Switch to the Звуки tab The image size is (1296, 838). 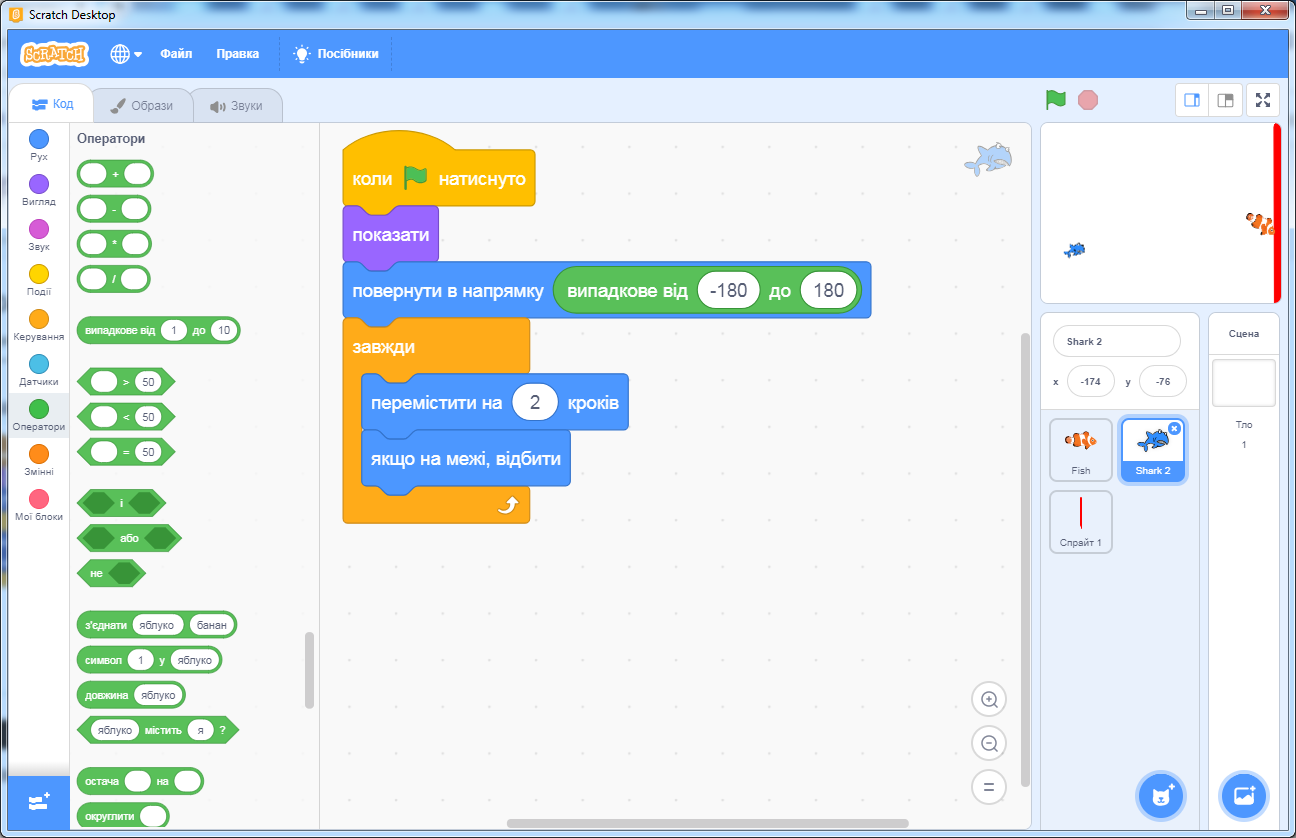(236, 105)
